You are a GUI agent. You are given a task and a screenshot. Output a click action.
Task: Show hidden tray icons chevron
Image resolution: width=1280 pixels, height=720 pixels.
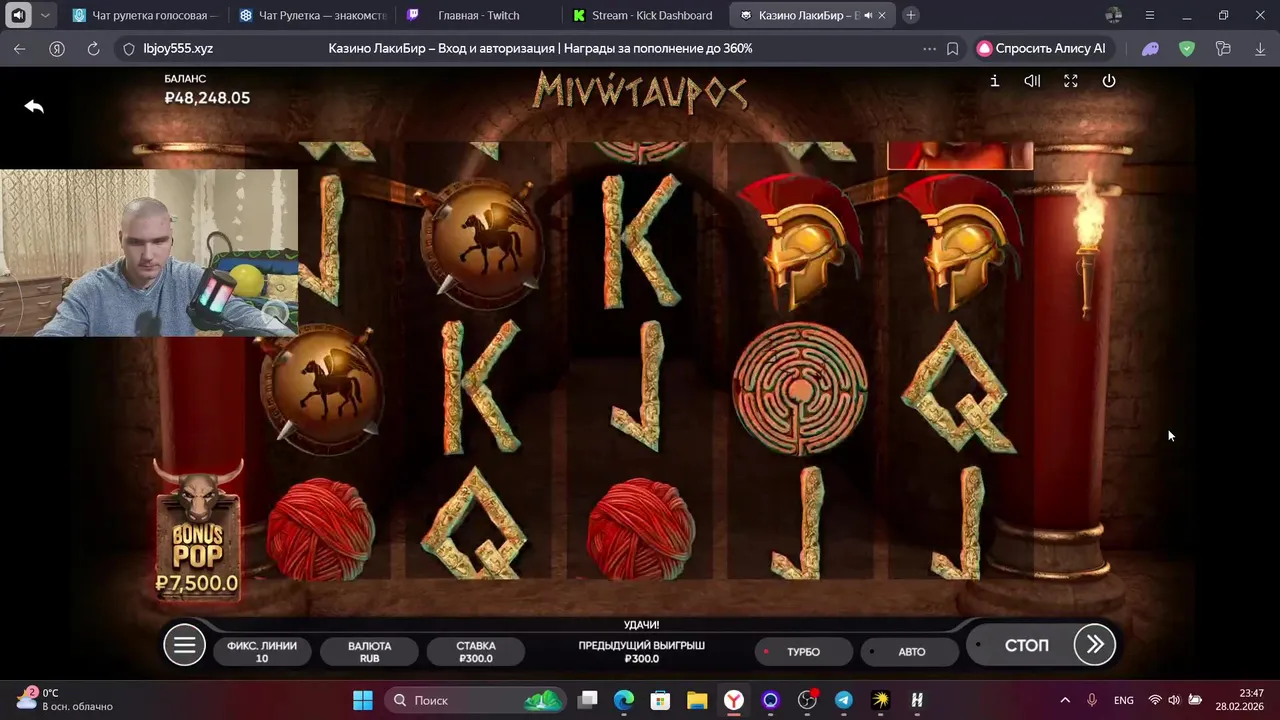(1065, 700)
